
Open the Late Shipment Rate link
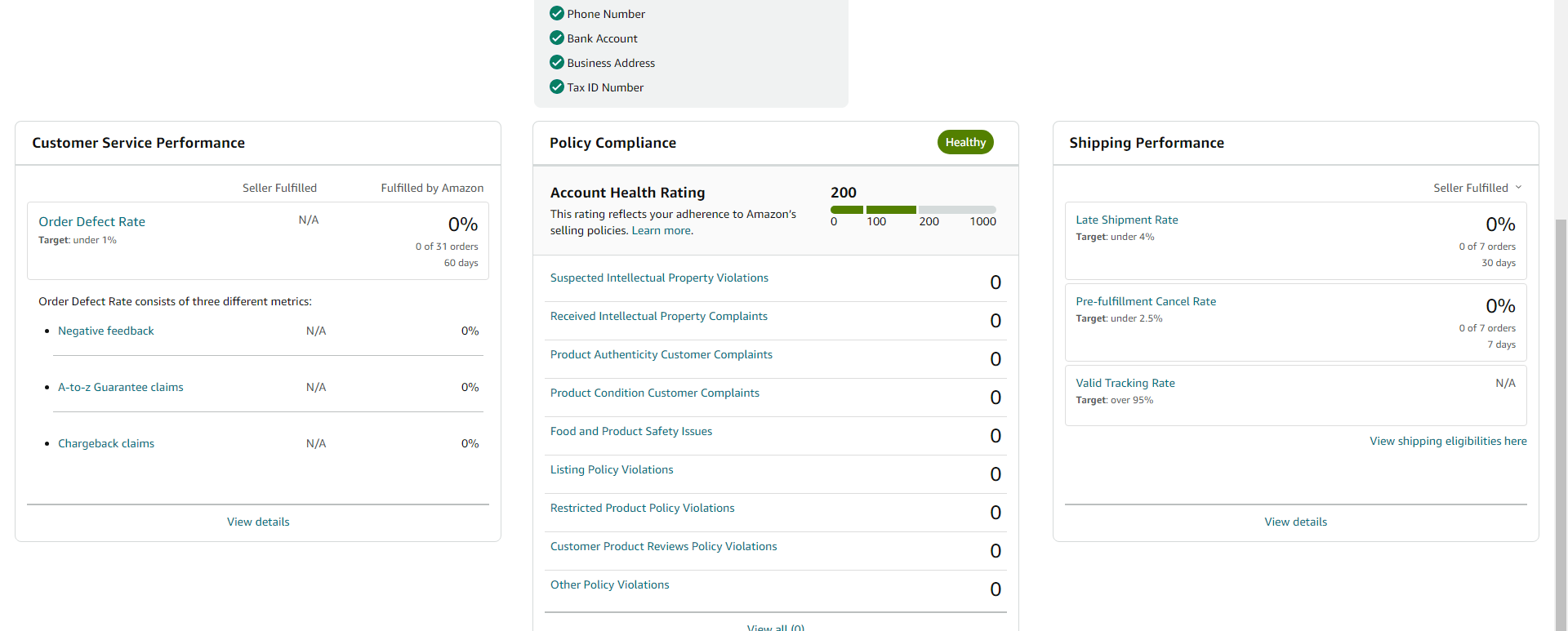point(1127,220)
